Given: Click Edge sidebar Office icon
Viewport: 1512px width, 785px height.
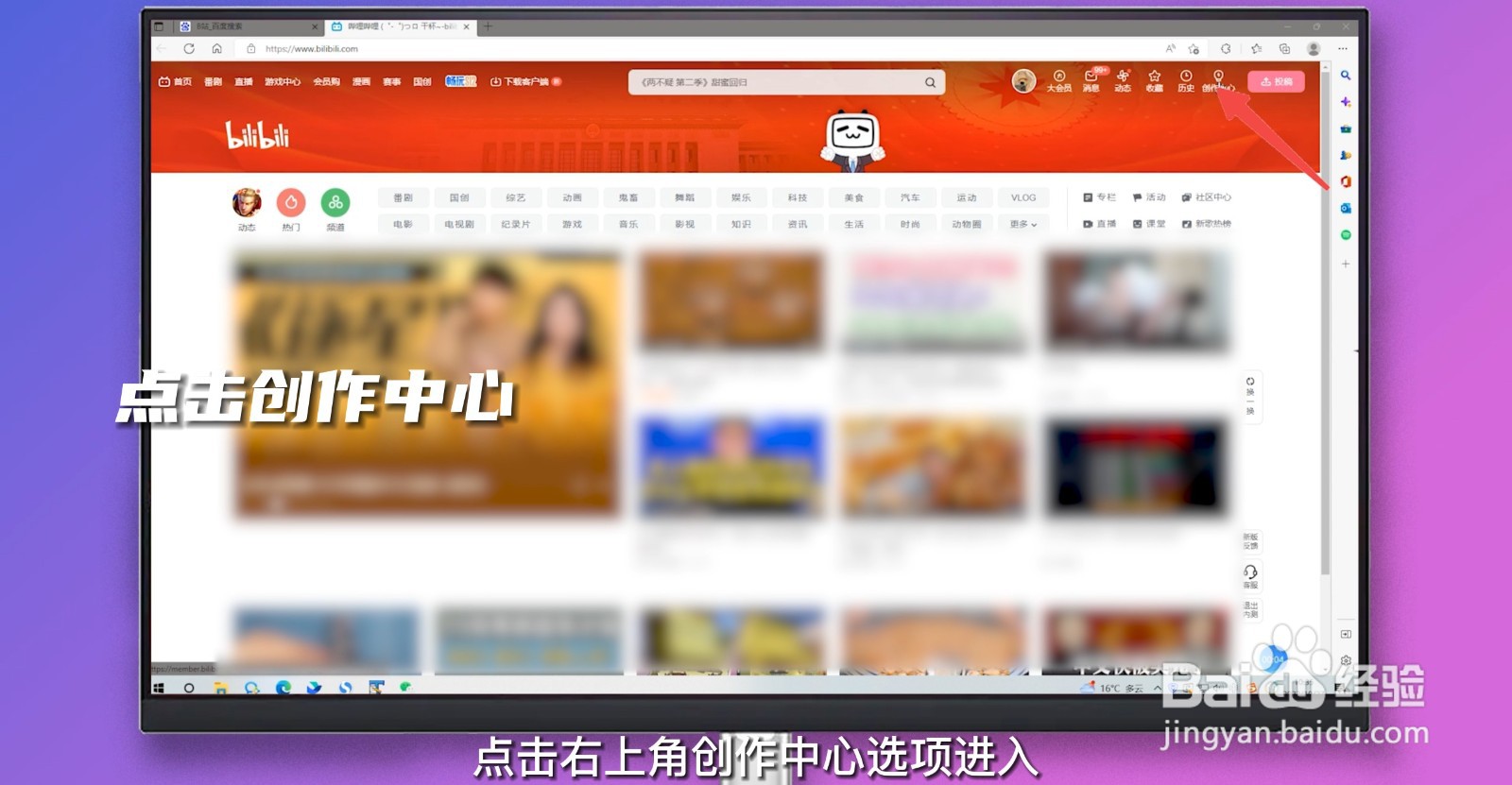Looking at the screenshot, I should (1346, 181).
